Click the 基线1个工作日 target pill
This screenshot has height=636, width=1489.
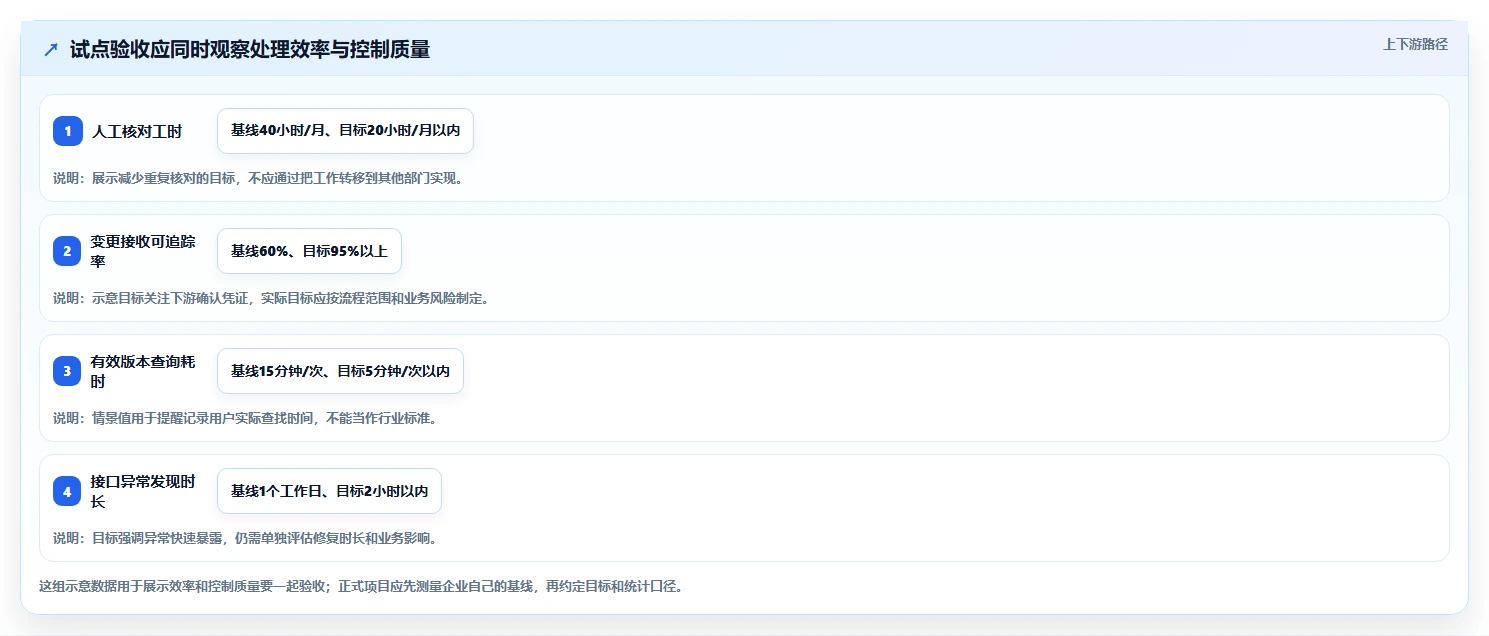point(329,491)
